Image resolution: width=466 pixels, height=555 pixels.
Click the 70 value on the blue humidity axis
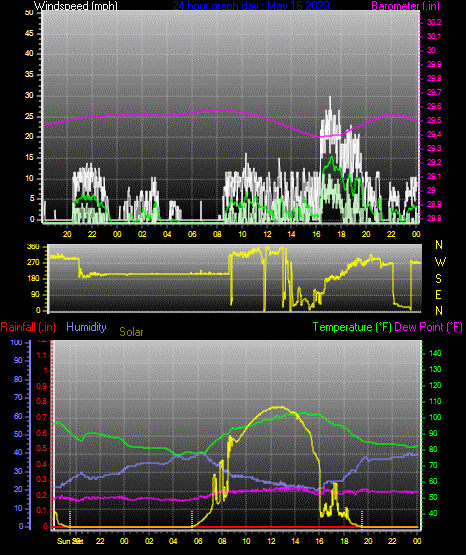[x=18, y=397]
